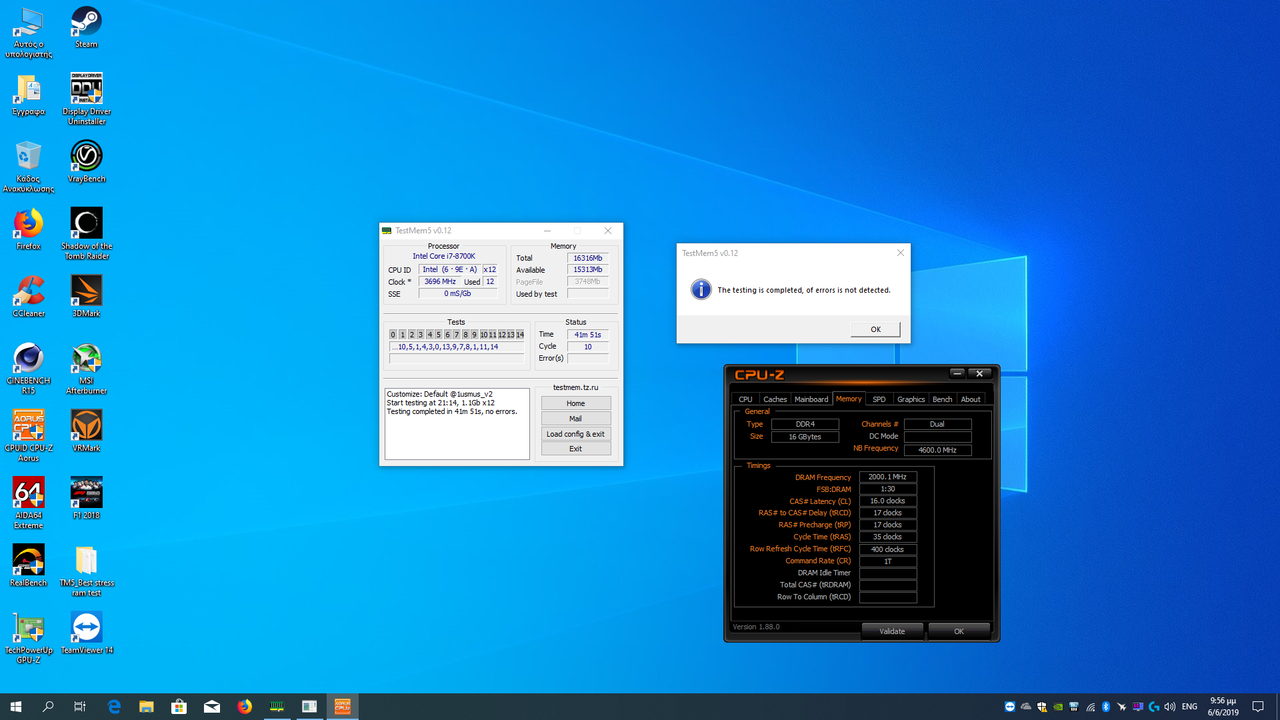Viewport: 1280px width, 720px height.
Task: Switch to the Graphics tab in CPU-Z
Action: point(911,399)
